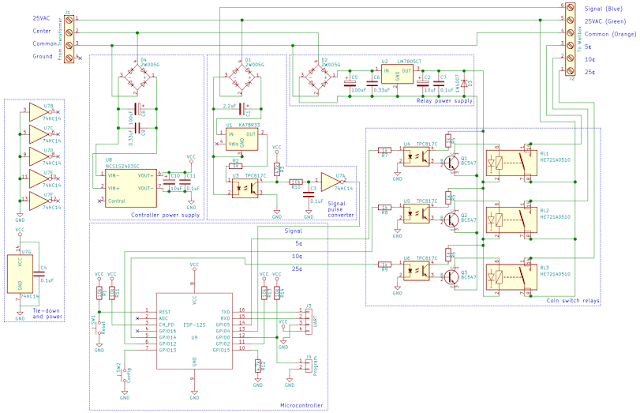
Task: Click the '25VAC' label beside J1
Action: [x=42, y=18]
